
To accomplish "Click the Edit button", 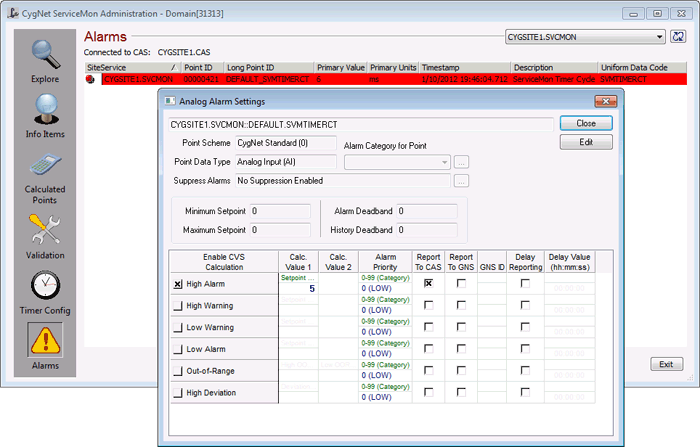I will coord(586,142).
